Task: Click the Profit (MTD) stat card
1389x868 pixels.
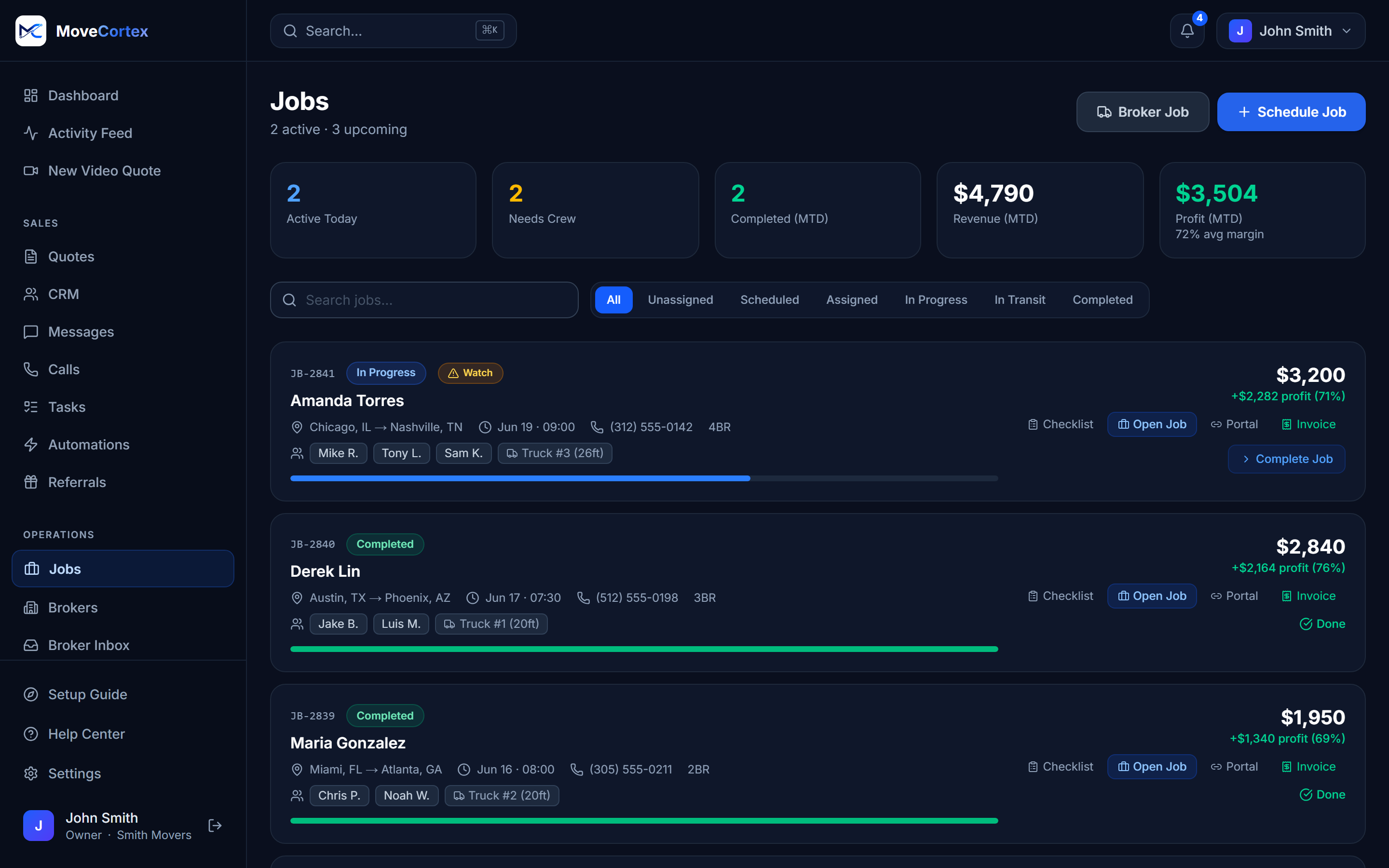Action: (1262, 210)
